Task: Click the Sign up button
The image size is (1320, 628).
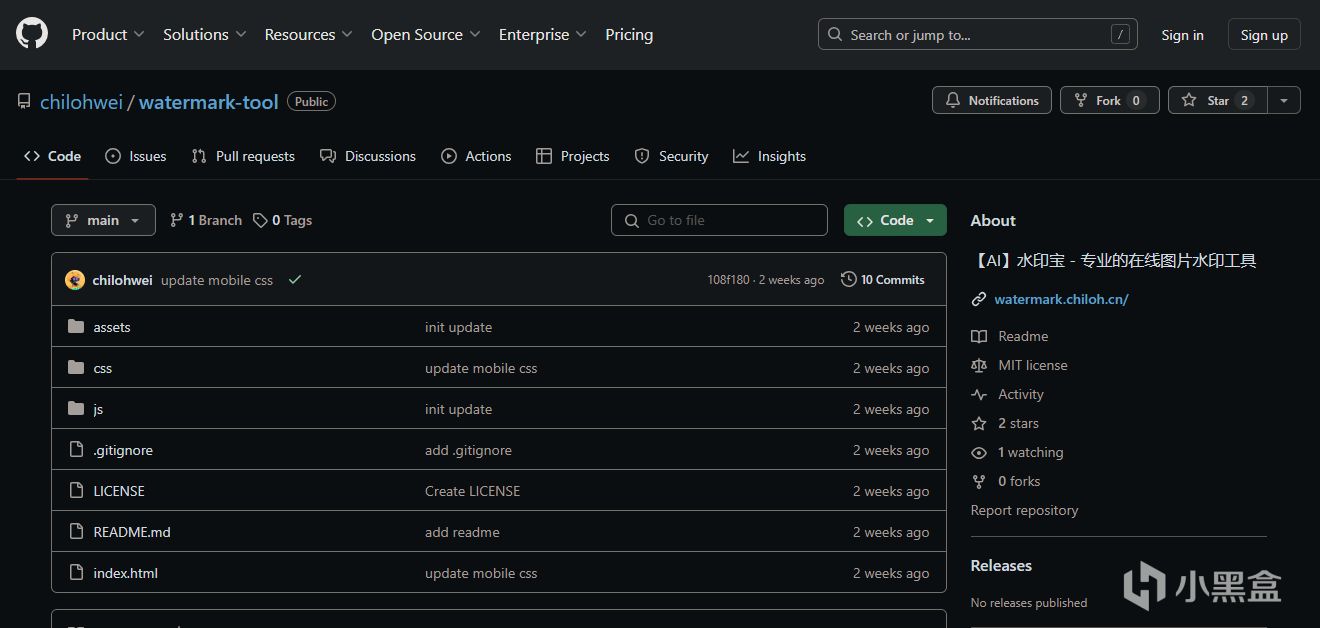Action: point(1264,35)
